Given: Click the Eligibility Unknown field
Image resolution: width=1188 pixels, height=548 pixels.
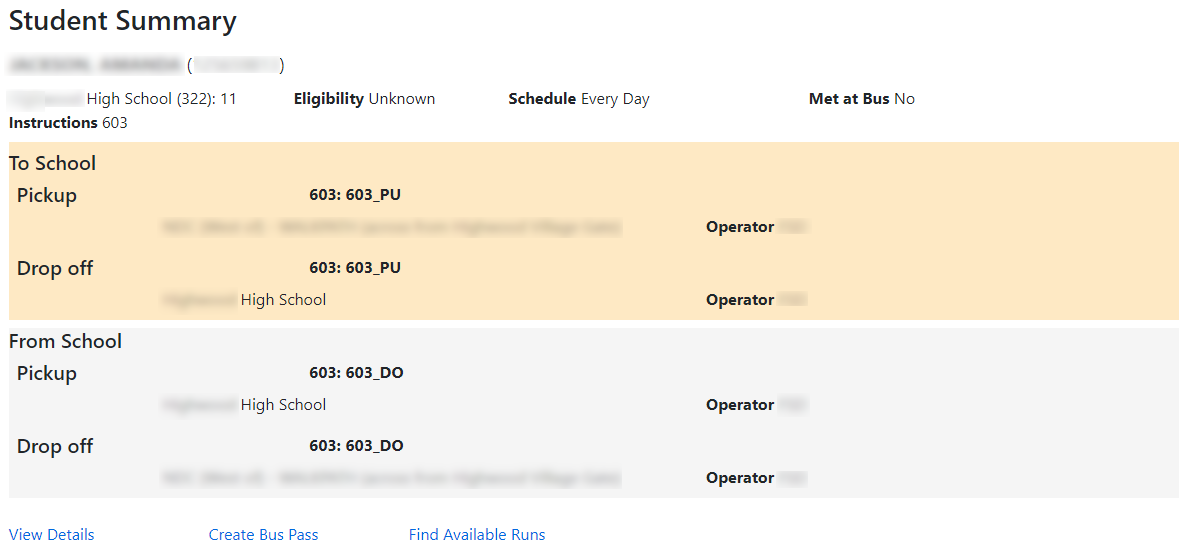Looking at the screenshot, I should click(364, 99).
